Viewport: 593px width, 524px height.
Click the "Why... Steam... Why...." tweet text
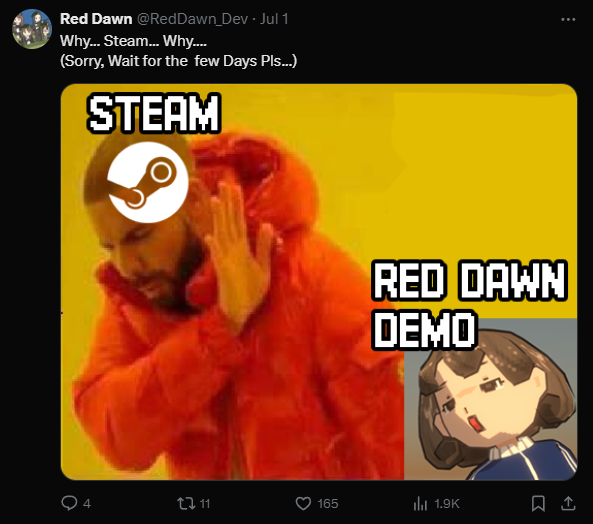[134, 41]
